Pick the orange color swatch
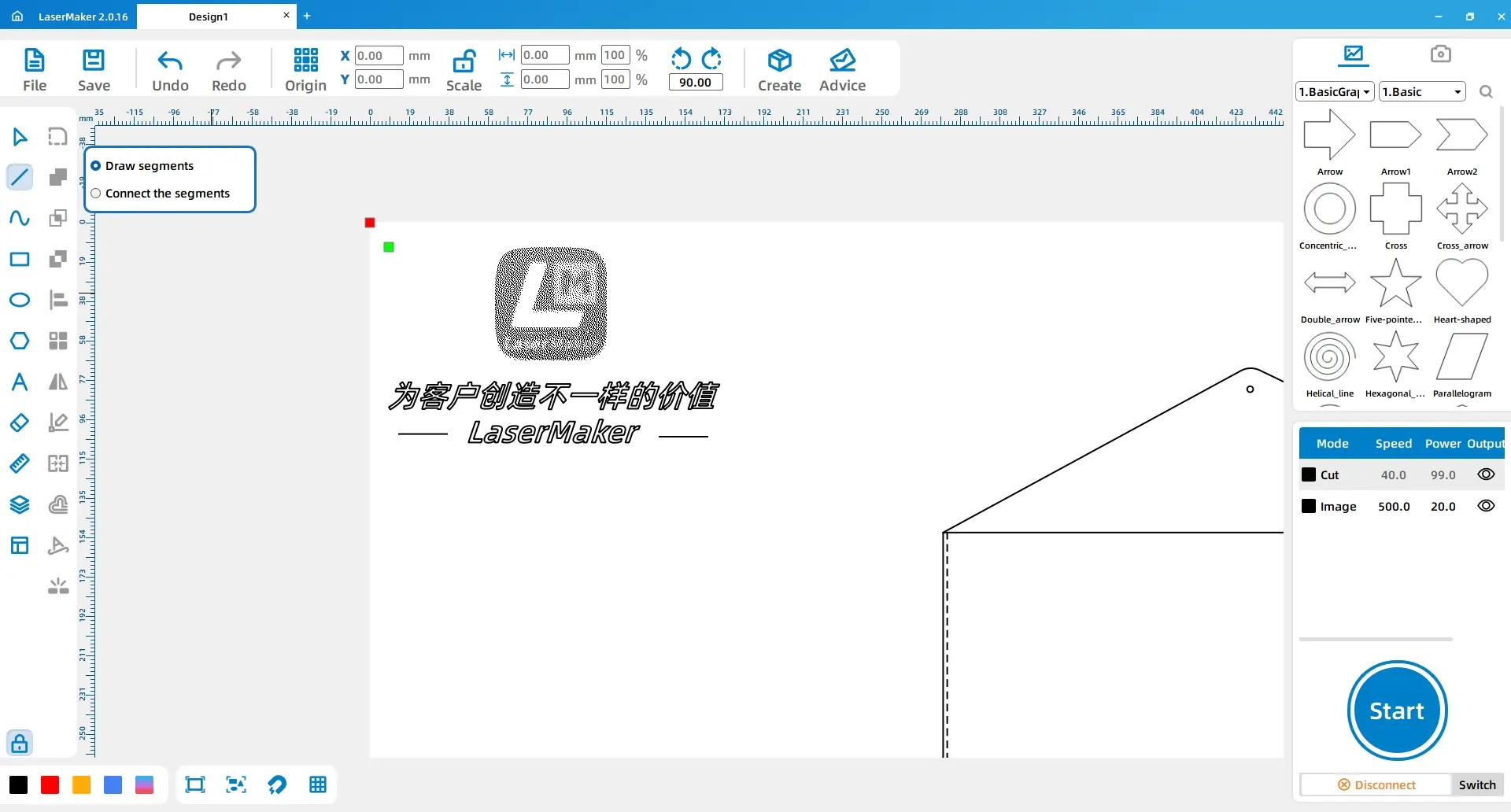 tap(81, 784)
